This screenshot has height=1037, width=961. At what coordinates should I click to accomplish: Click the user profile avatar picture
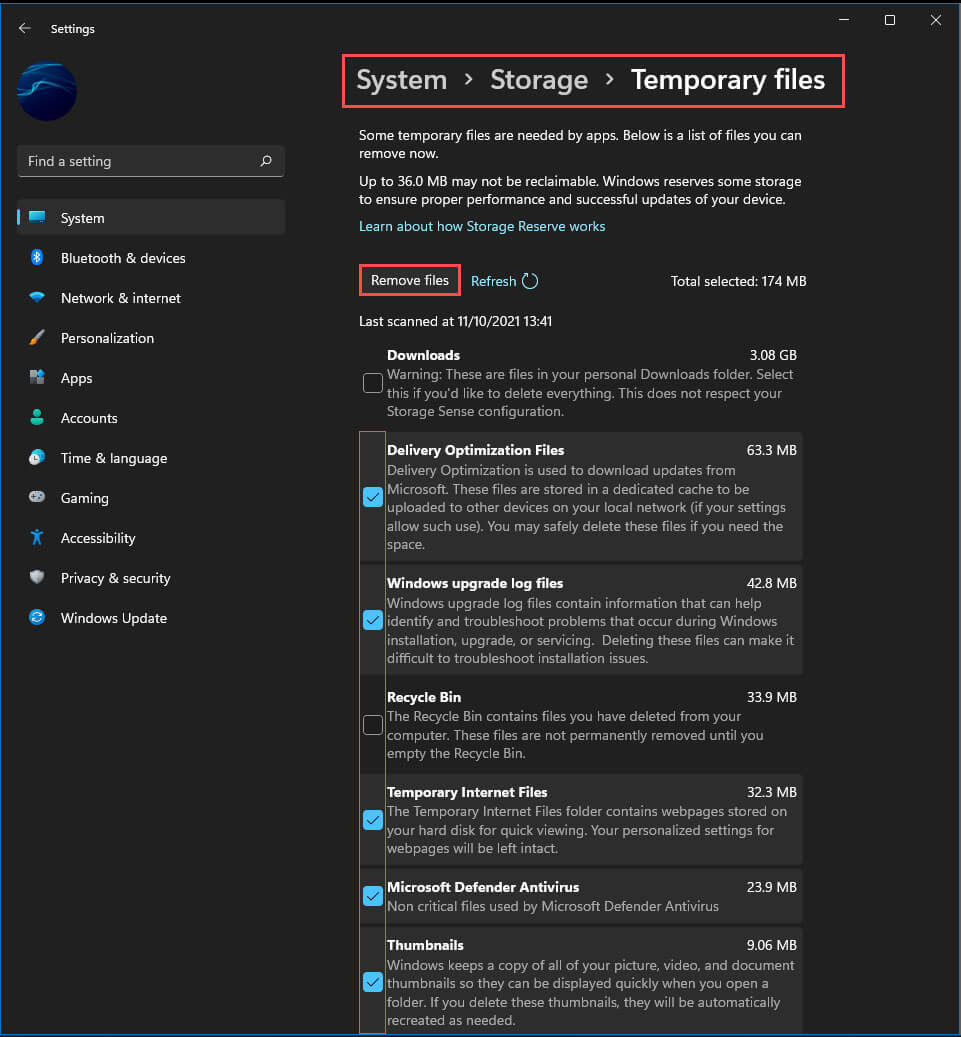46,91
